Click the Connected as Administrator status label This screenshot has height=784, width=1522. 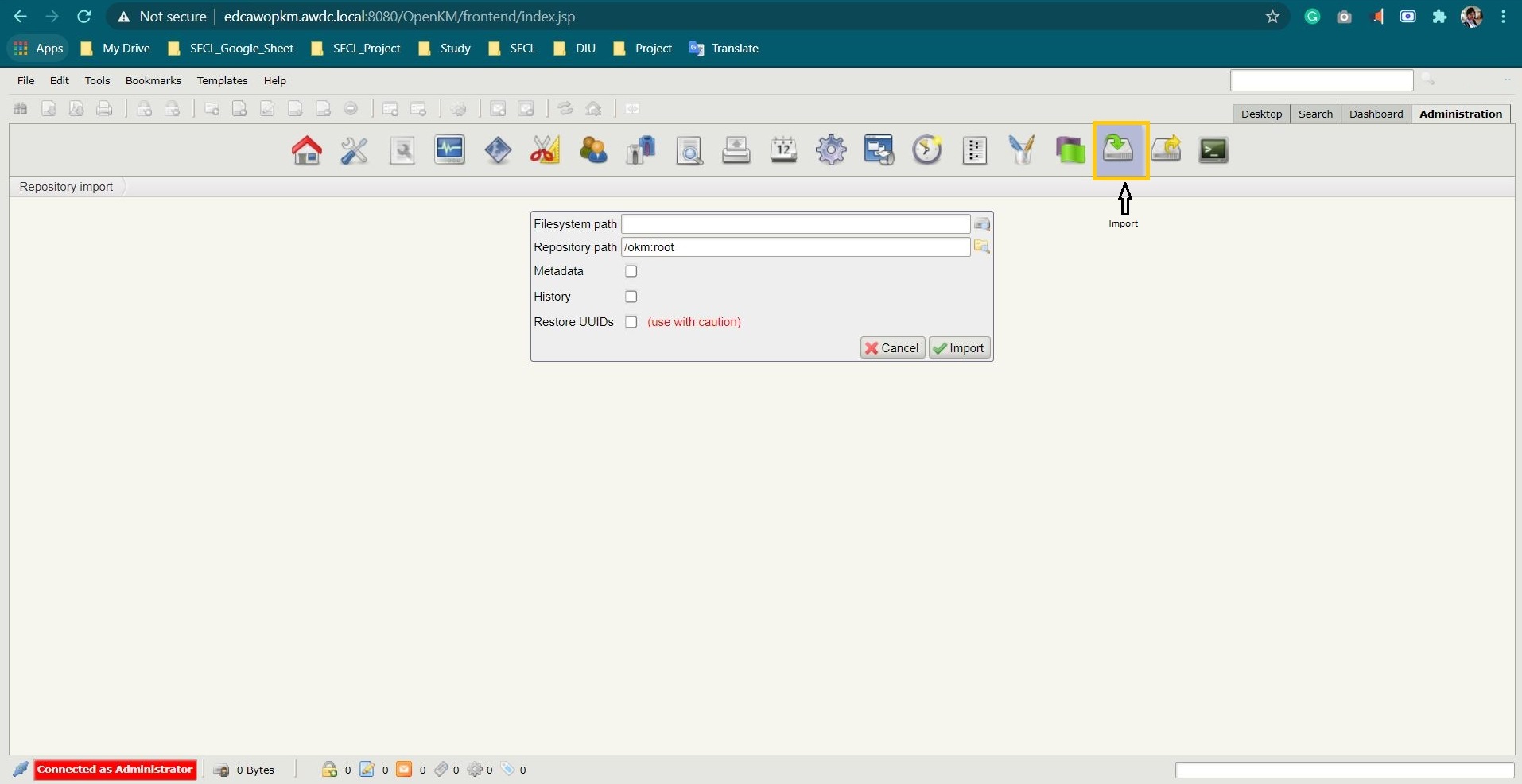(115, 770)
